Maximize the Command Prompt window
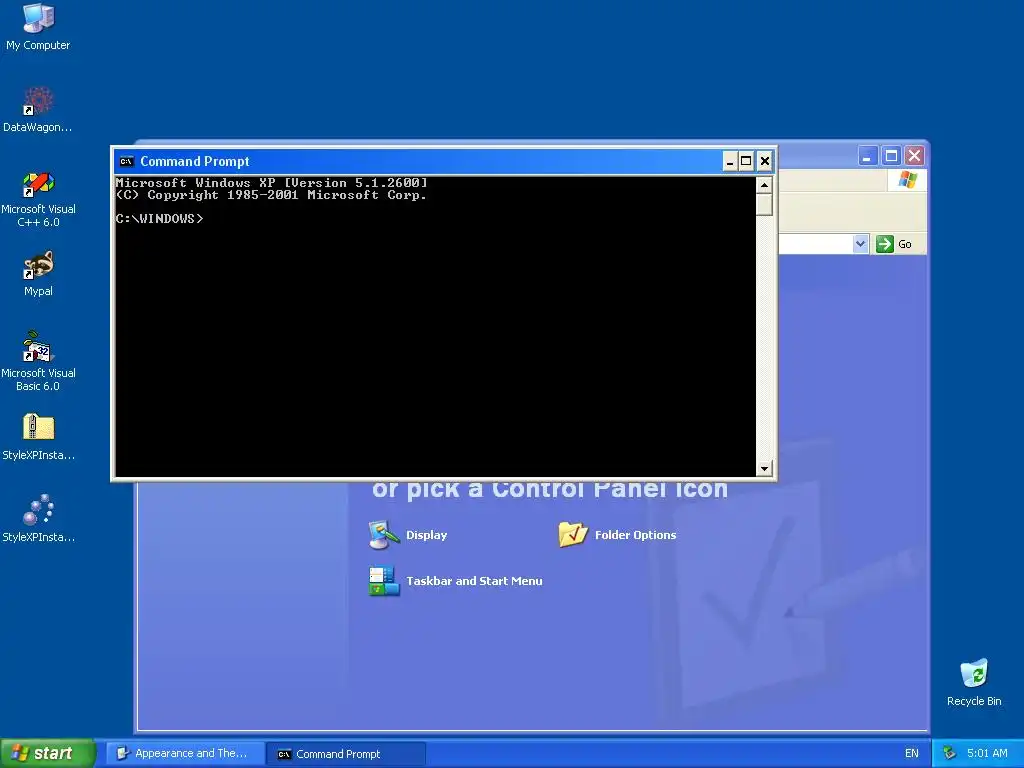1024x768 pixels. point(746,161)
